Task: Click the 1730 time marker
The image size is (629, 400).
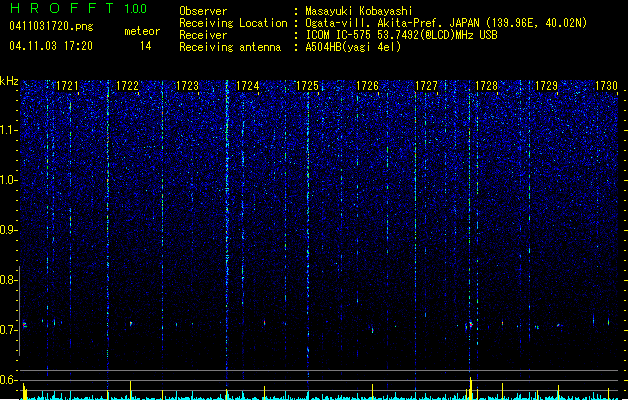Action: (x=607, y=86)
